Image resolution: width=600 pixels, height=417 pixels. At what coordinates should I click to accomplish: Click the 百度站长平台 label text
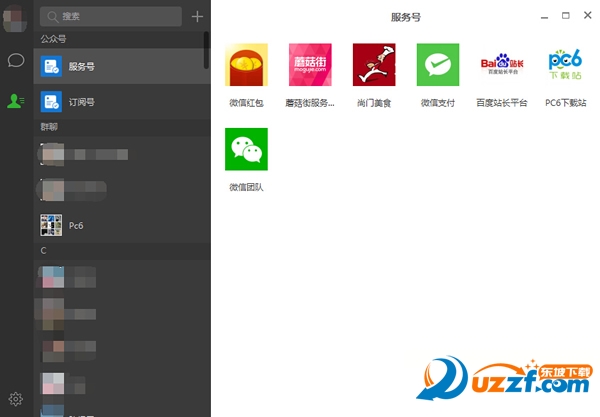[502, 103]
